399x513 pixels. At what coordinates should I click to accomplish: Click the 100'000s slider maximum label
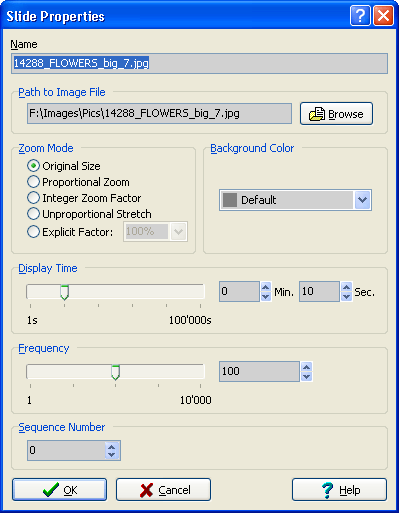(190, 320)
